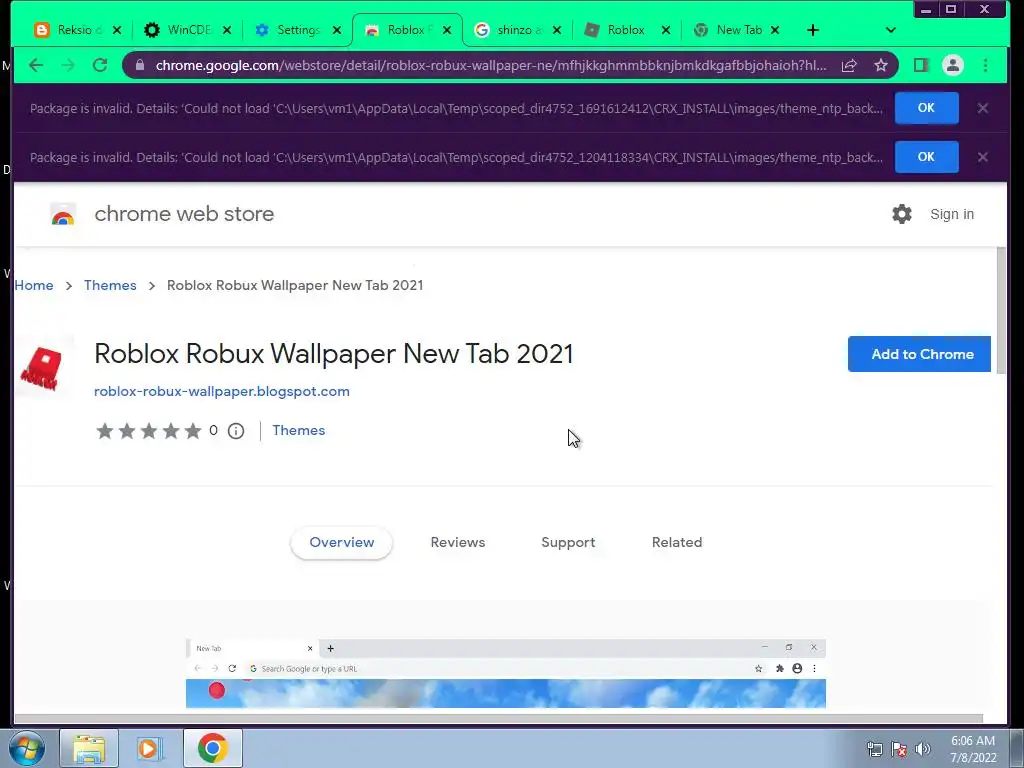Close the Settings tab
1024x768 pixels.
click(337, 30)
